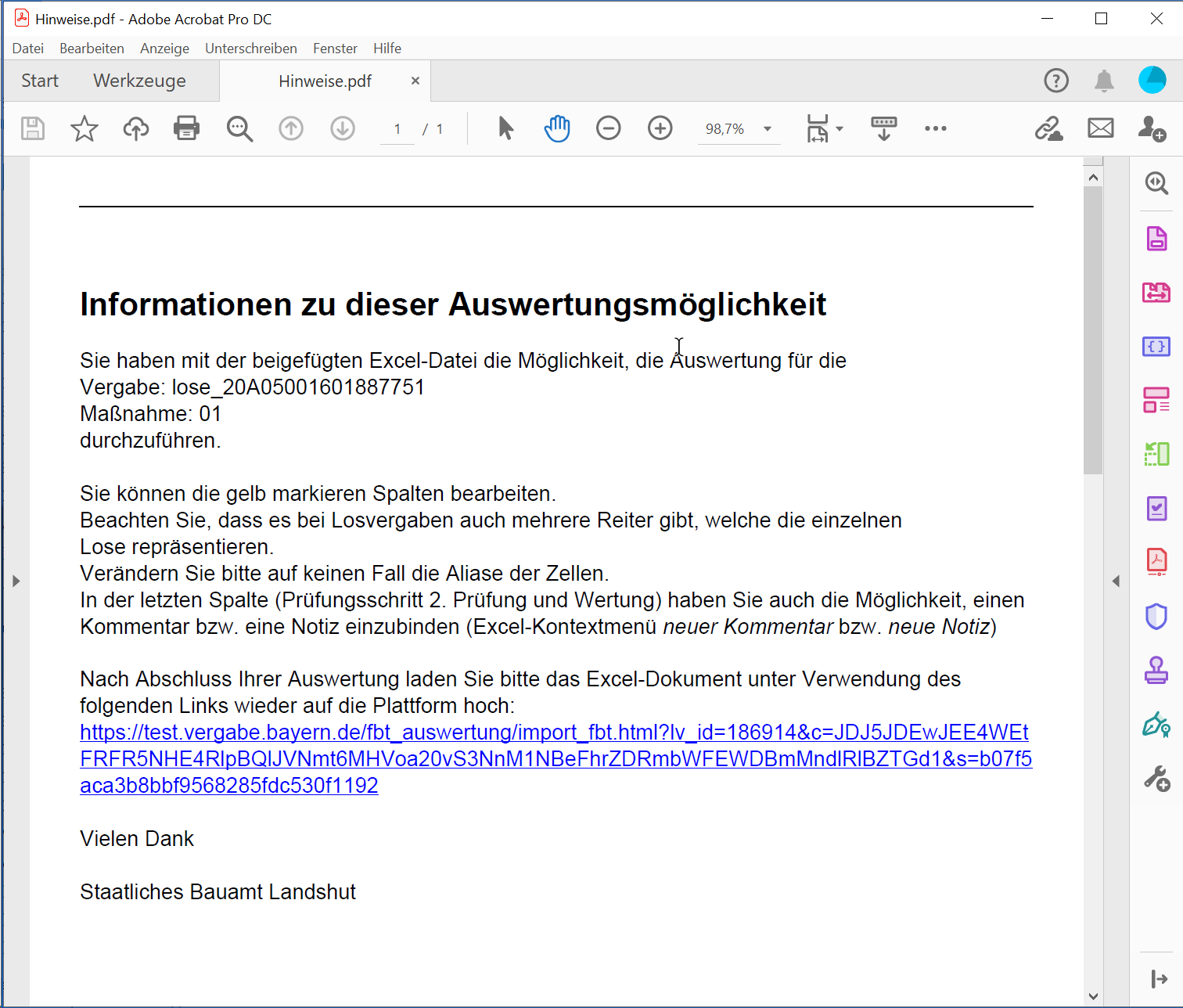Viewport: 1183px width, 1008px height.
Task: Print the document with printer icon
Action: (x=187, y=128)
